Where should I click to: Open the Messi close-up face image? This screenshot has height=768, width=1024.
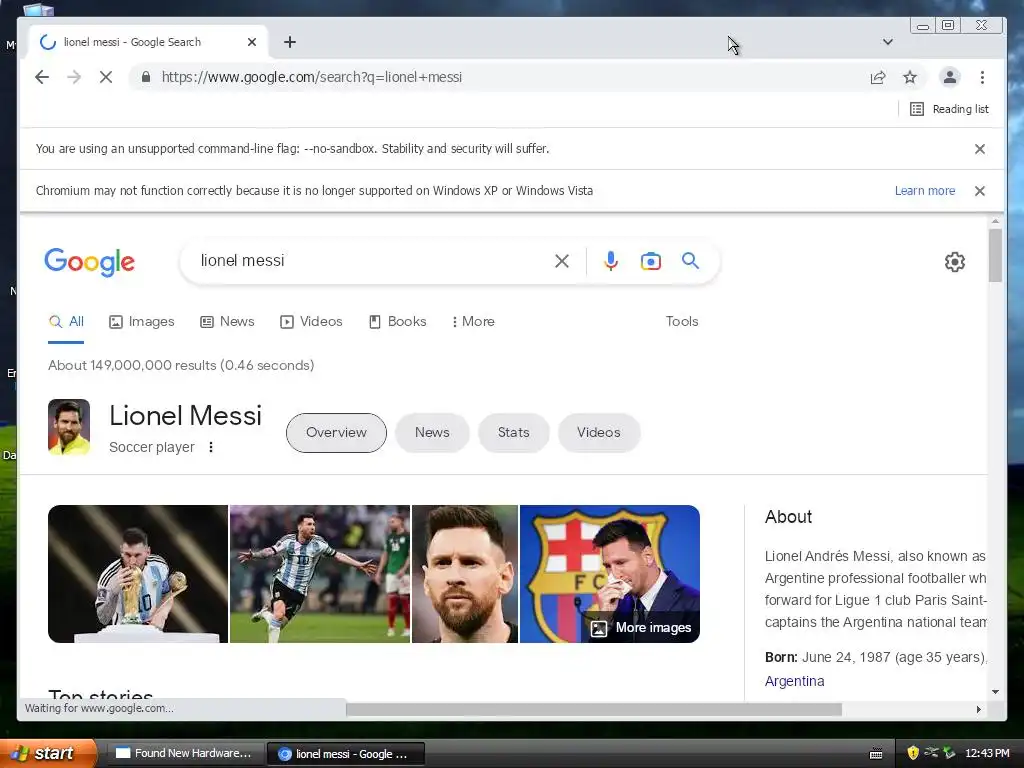[x=465, y=573]
